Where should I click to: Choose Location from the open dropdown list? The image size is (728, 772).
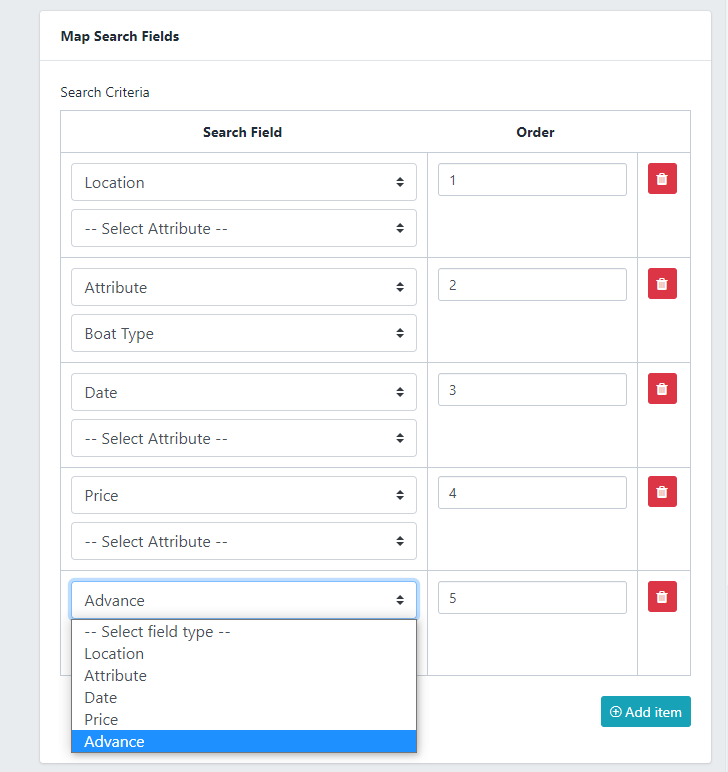point(114,654)
